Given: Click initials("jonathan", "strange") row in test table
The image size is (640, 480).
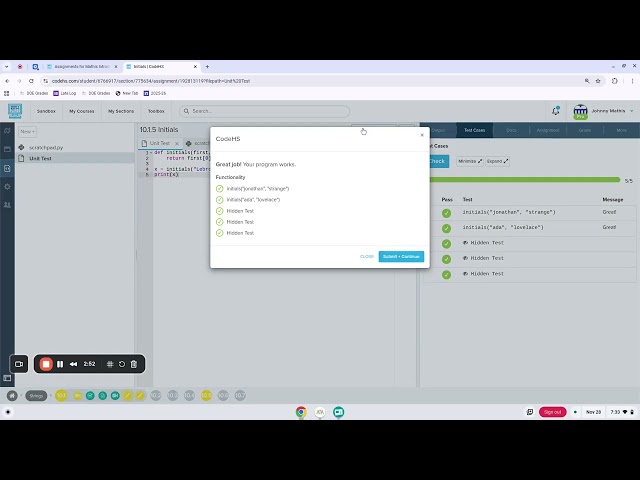Looking at the screenshot, I should [530, 212].
